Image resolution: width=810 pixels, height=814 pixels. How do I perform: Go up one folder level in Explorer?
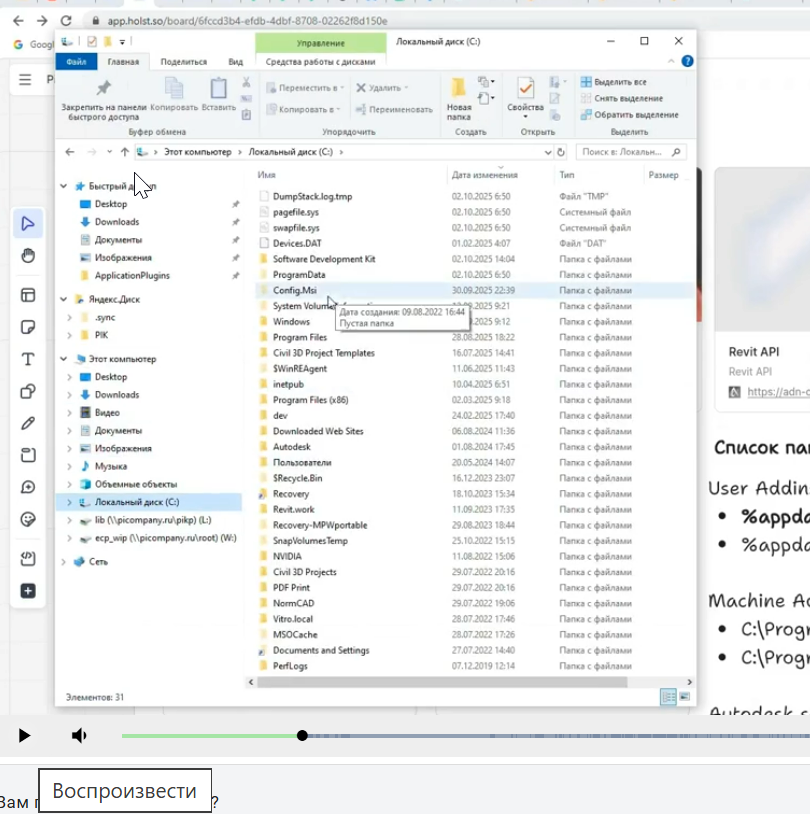125,152
